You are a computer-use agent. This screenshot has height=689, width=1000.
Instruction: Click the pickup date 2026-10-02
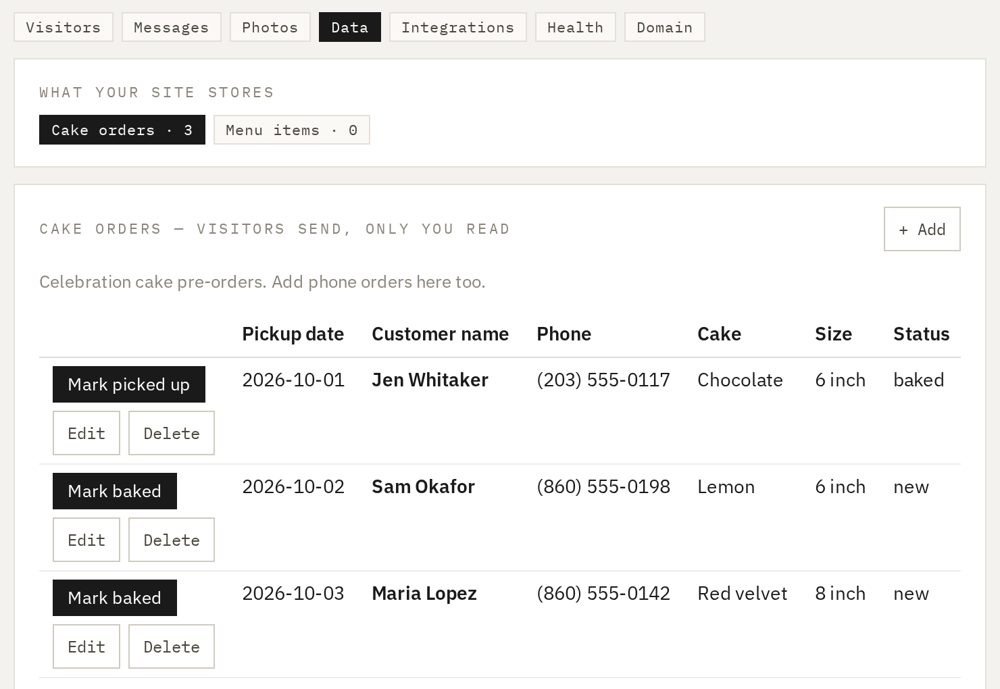[x=293, y=487]
